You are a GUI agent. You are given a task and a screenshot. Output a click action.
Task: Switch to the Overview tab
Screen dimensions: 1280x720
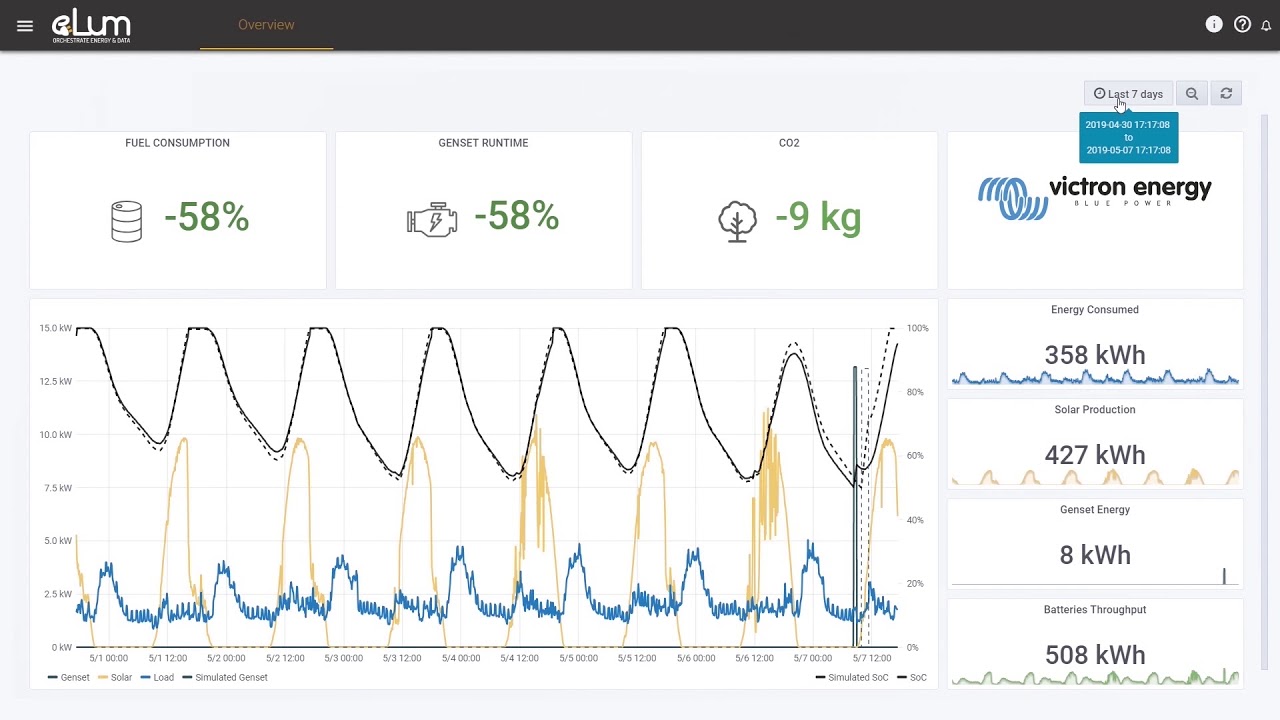266,25
